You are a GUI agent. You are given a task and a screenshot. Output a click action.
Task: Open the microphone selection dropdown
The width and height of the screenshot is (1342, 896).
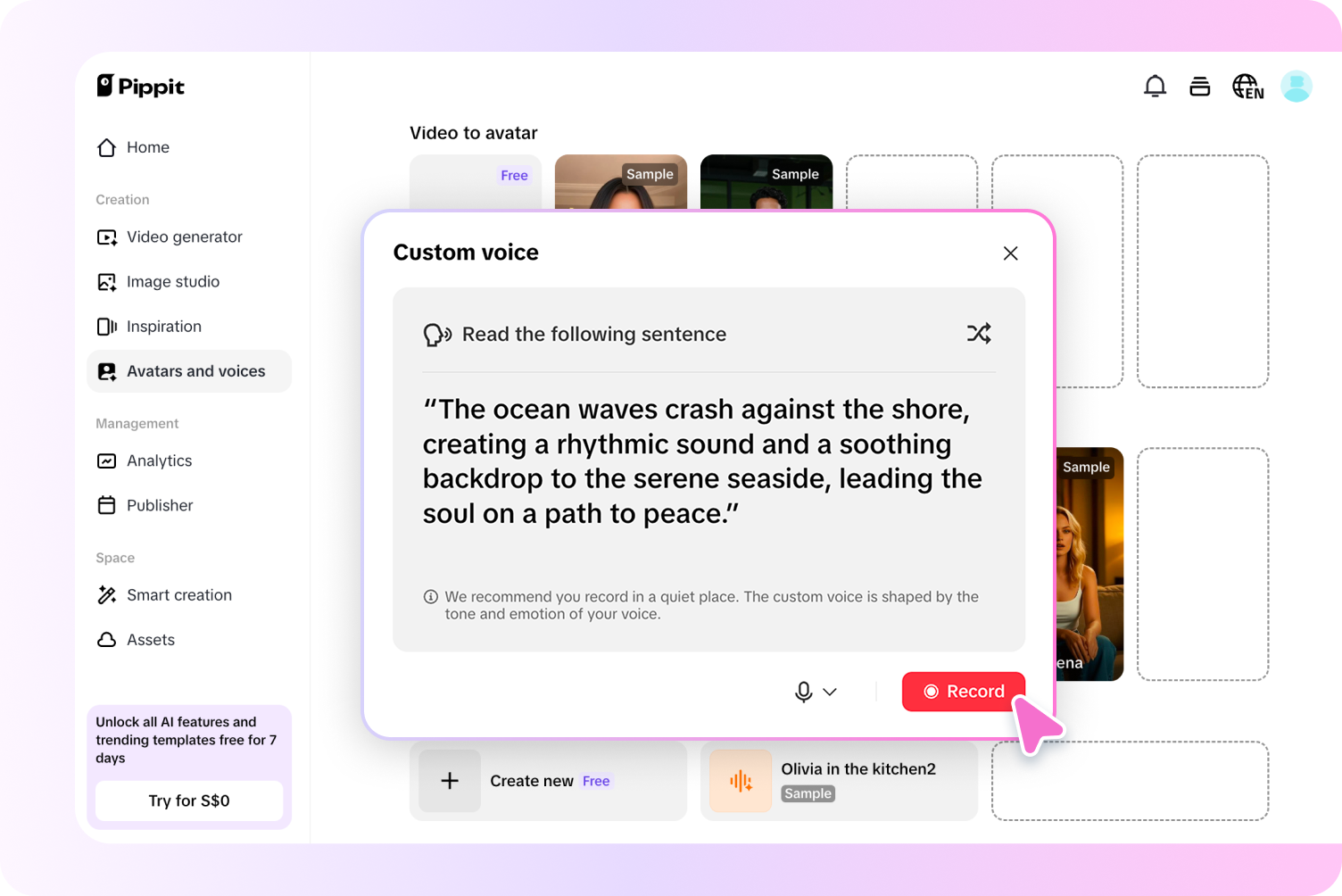tap(830, 692)
